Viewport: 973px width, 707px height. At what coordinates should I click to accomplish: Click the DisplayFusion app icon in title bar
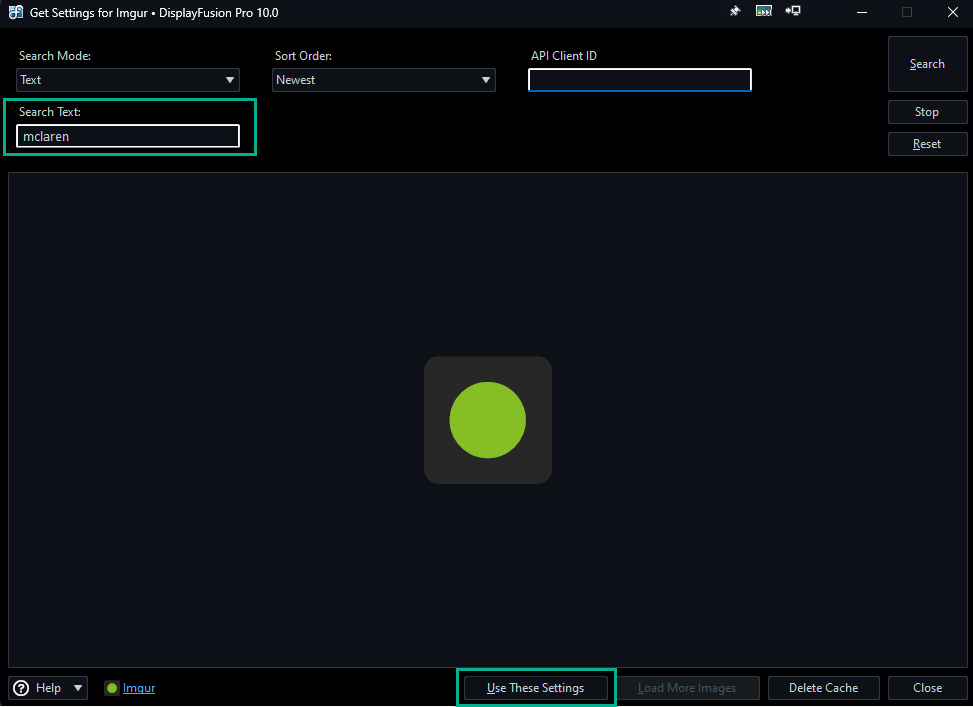coord(16,13)
